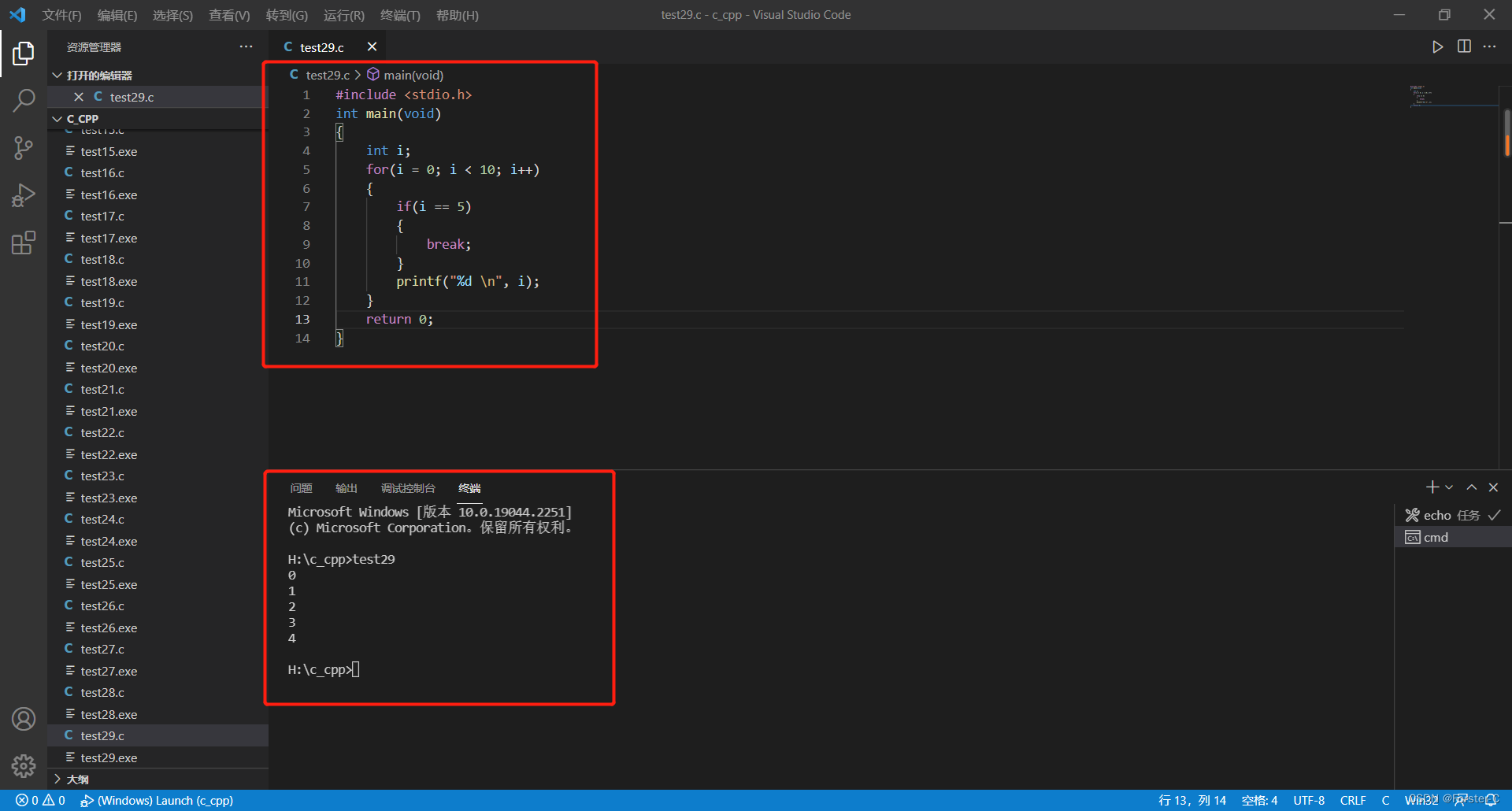
Task: Click the Visual Studio Code logo icon
Action: tap(17, 15)
